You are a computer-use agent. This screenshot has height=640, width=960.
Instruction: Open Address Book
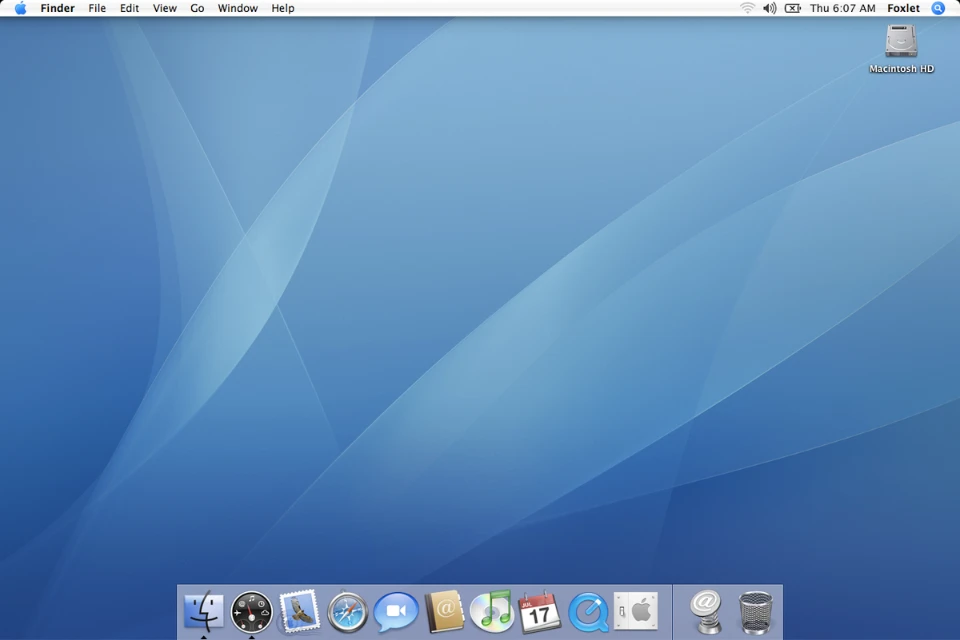pyautogui.click(x=443, y=612)
